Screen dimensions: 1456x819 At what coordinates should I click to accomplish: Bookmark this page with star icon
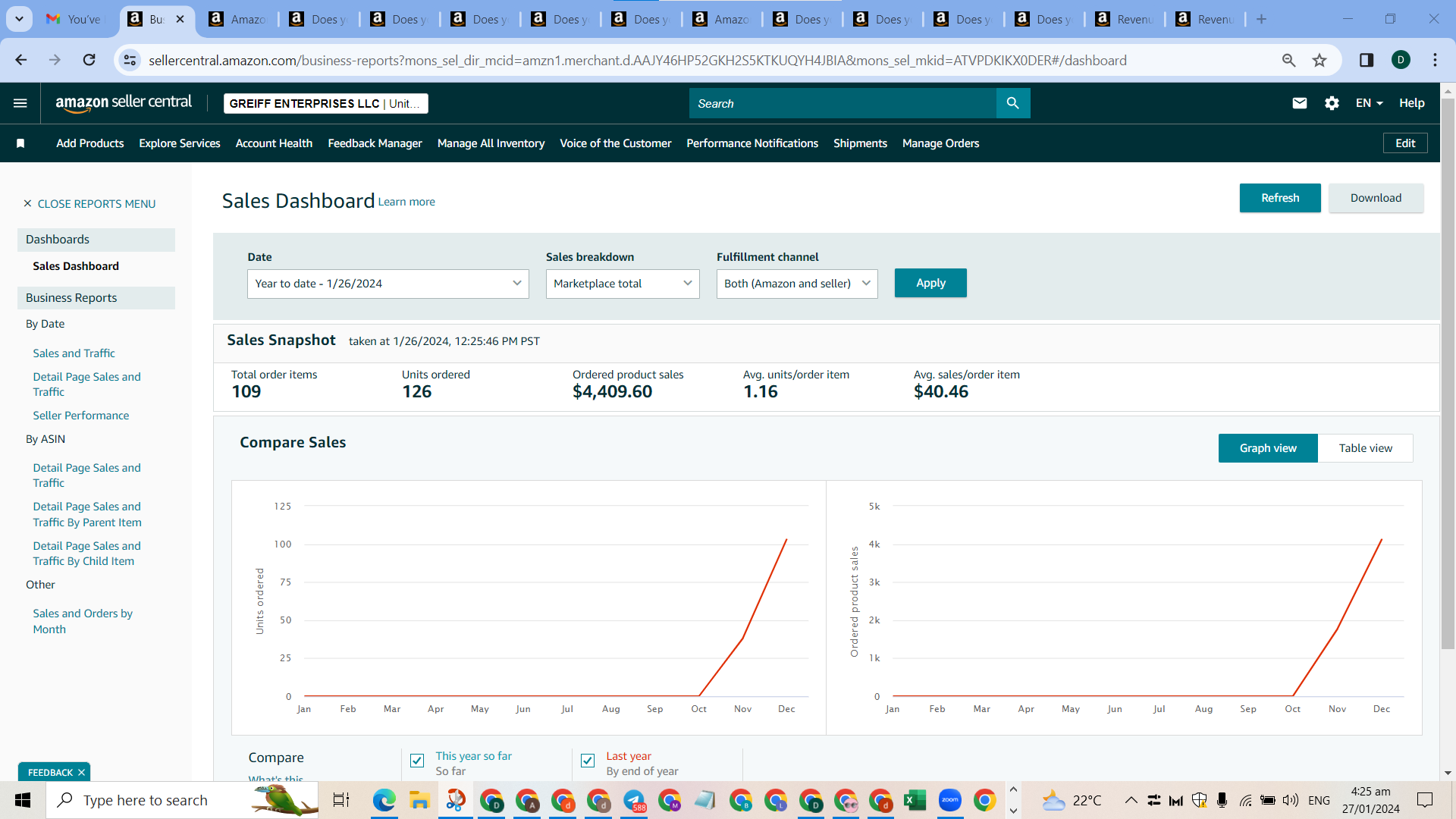[1319, 60]
